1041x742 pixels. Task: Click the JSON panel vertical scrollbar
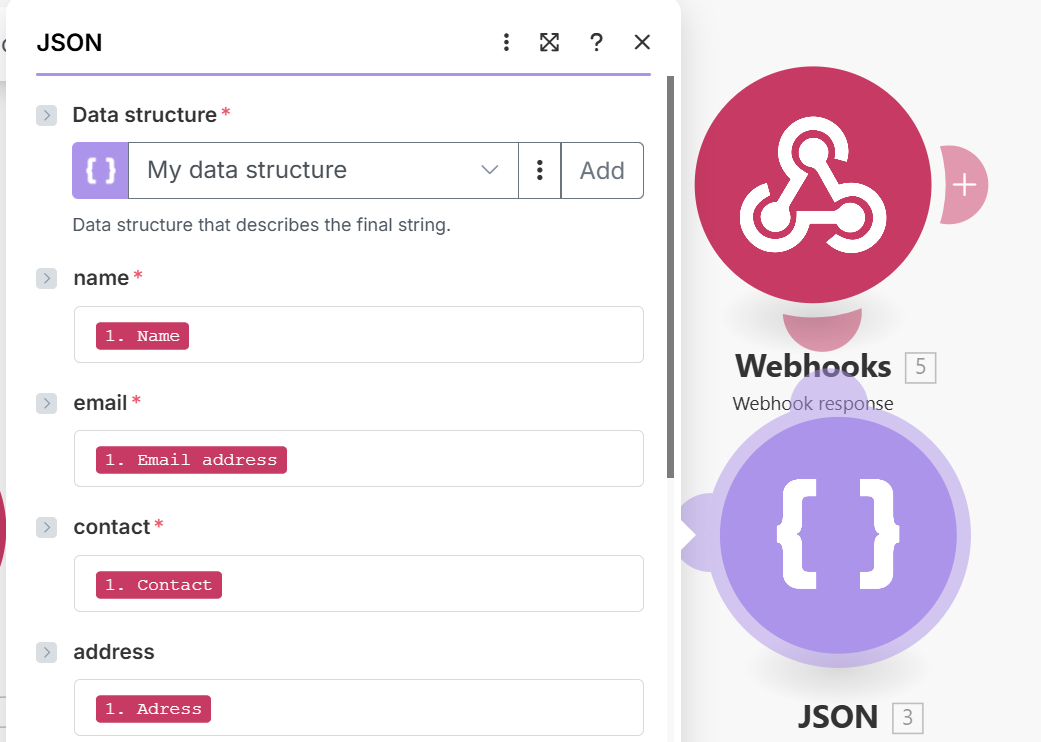(671, 277)
